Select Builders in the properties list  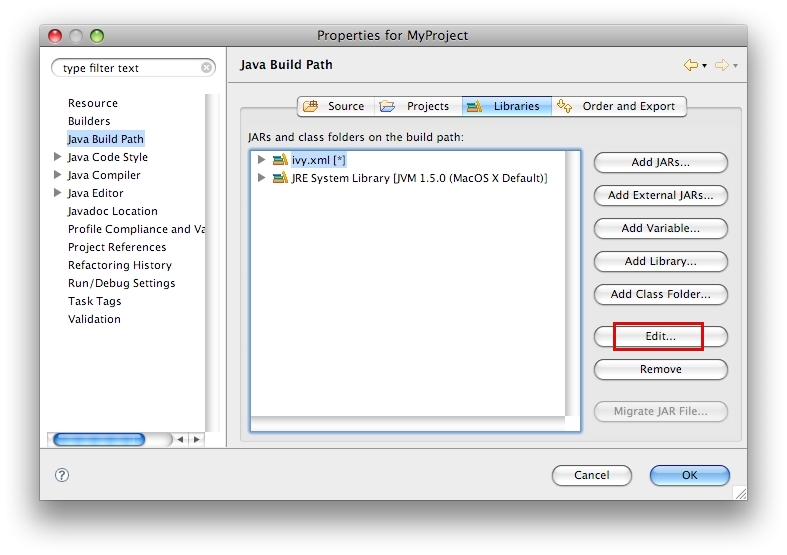click(x=89, y=121)
